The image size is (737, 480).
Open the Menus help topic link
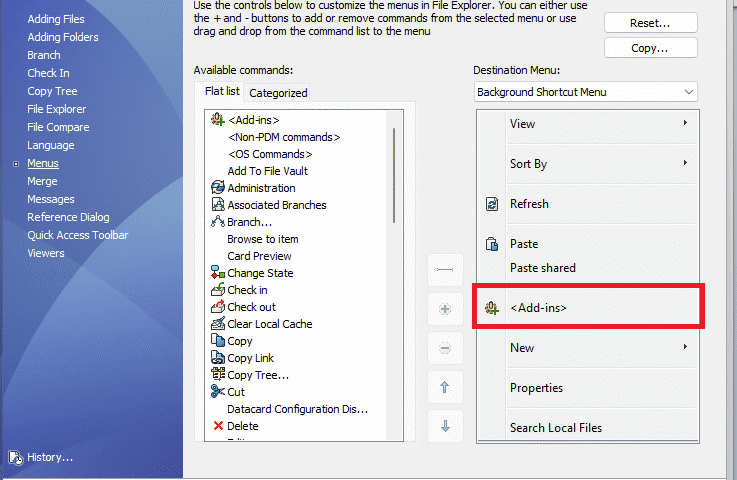(43, 163)
